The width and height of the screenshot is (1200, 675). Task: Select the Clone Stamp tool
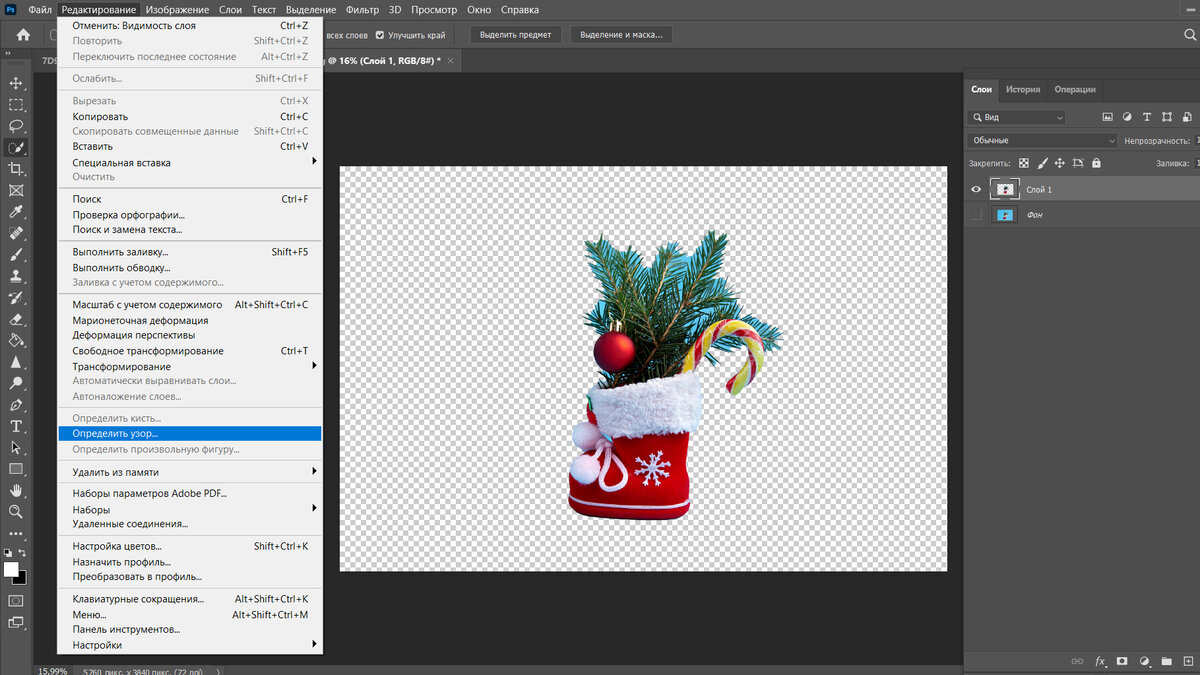click(x=16, y=276)
